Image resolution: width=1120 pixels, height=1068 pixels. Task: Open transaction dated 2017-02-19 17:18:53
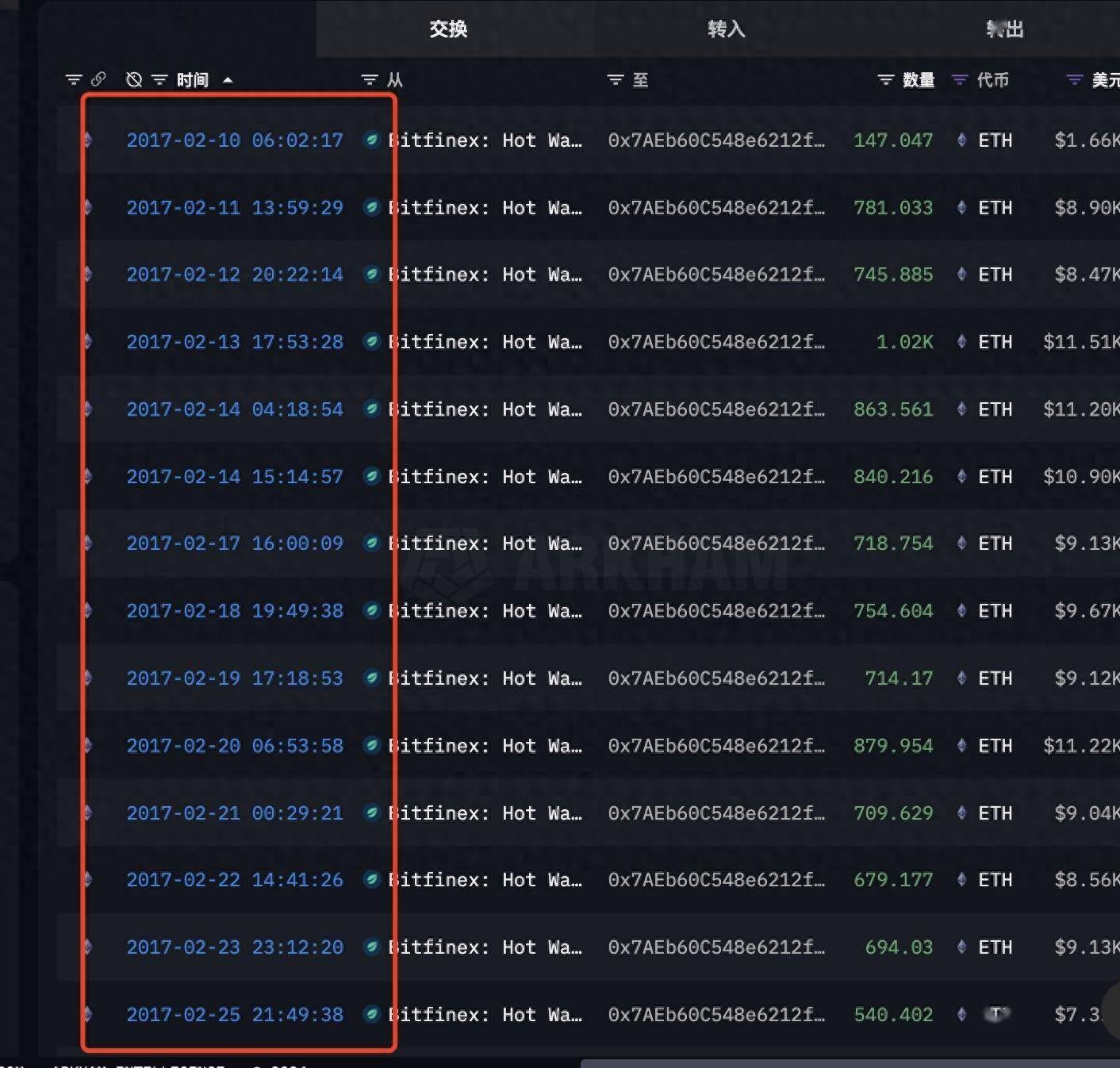pos(235,678)
